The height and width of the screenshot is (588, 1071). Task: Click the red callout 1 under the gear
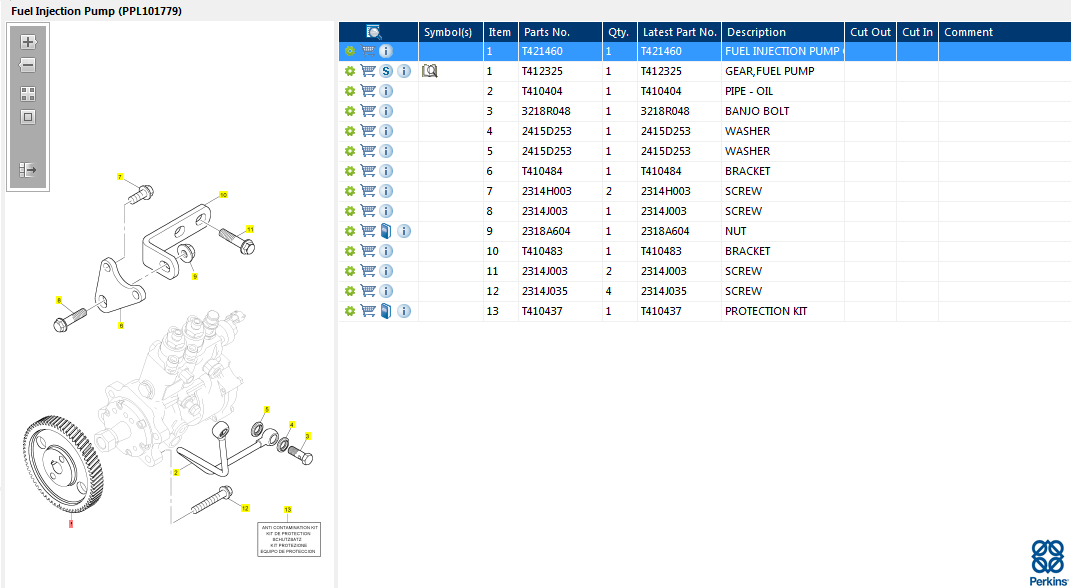coord(70,524)
